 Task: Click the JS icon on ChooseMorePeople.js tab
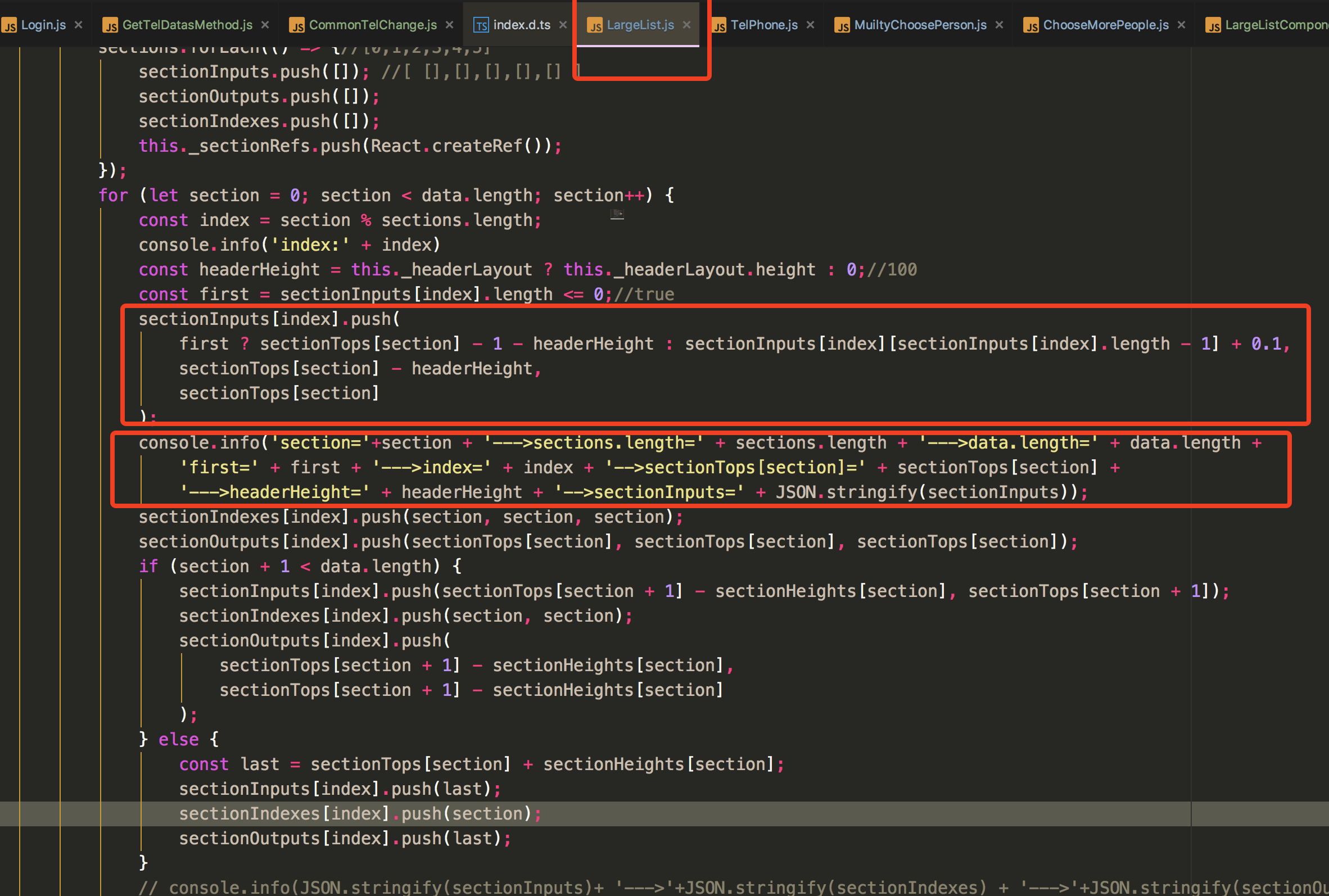coord(1032,25)
